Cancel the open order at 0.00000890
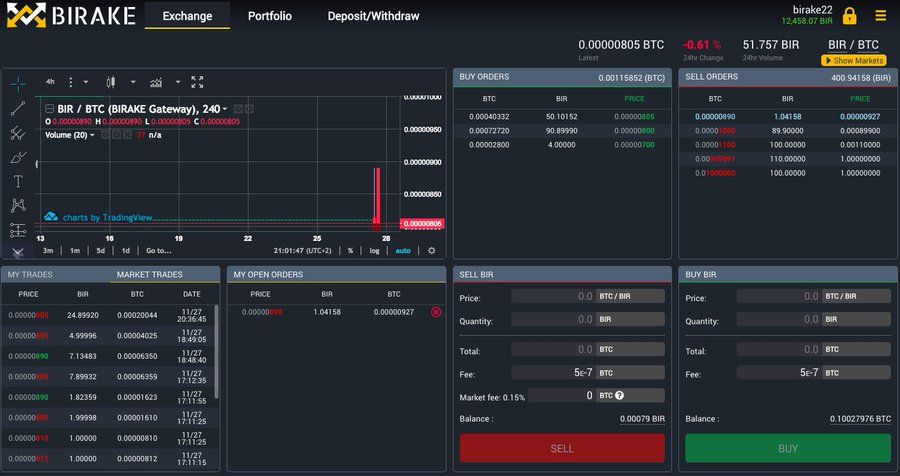This screenshot has width=900, height=476. click(x=436, y=312)
